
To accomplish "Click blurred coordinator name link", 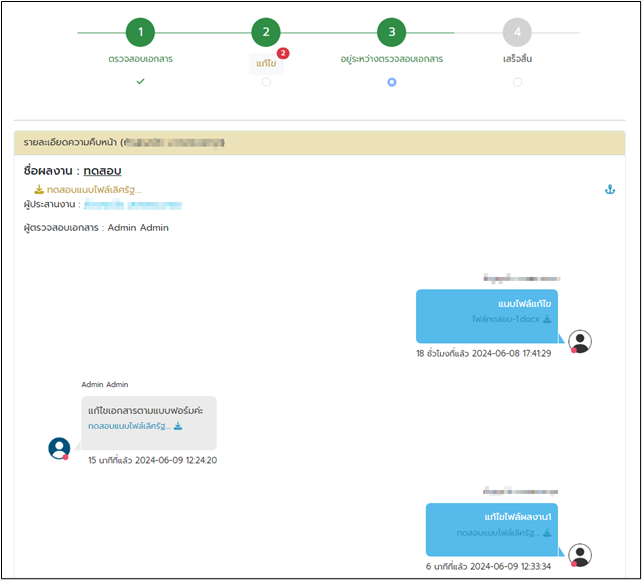I will (x=133, y=204).
